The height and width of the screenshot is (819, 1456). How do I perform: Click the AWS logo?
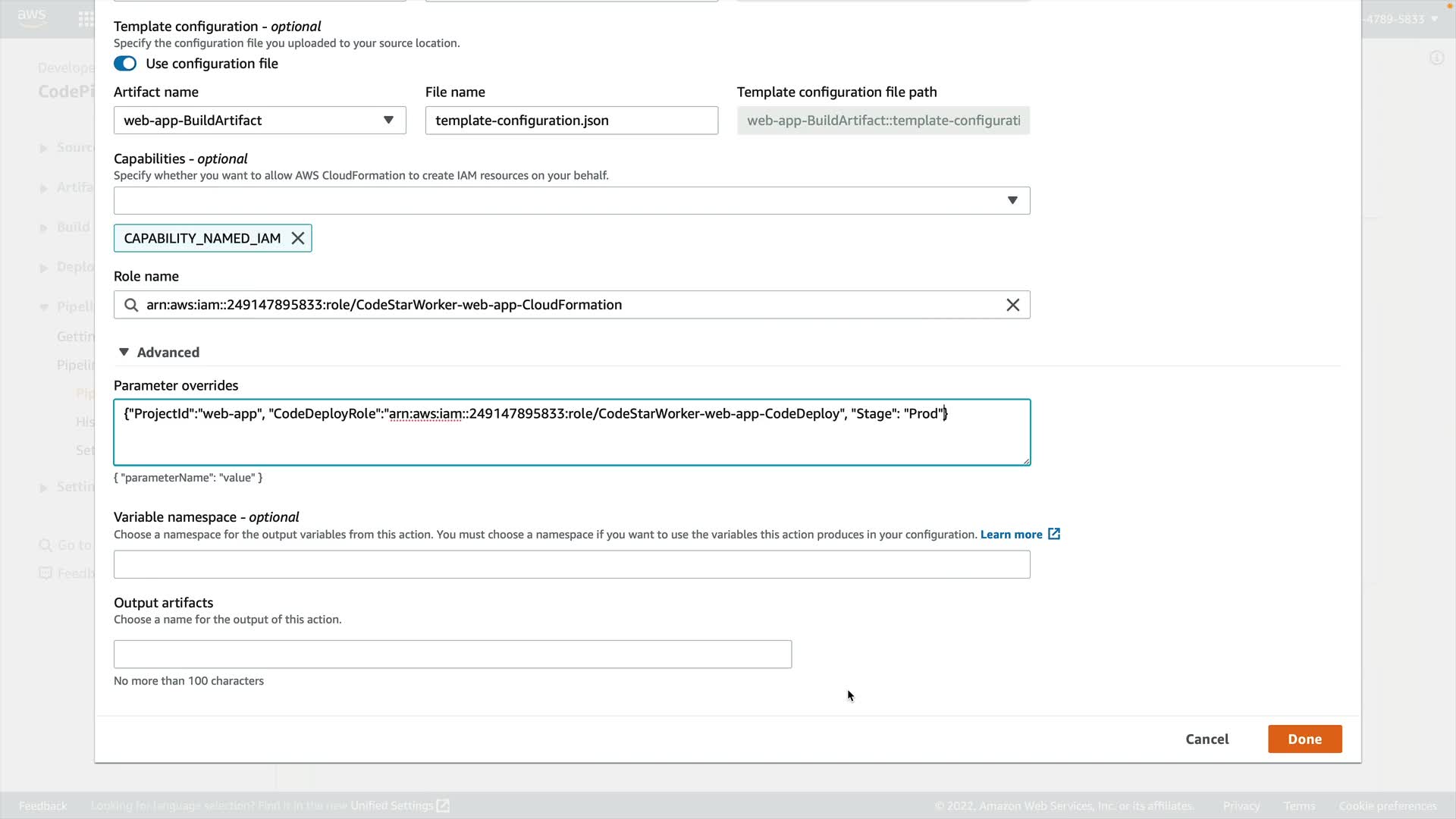click(x=32, y=17)
